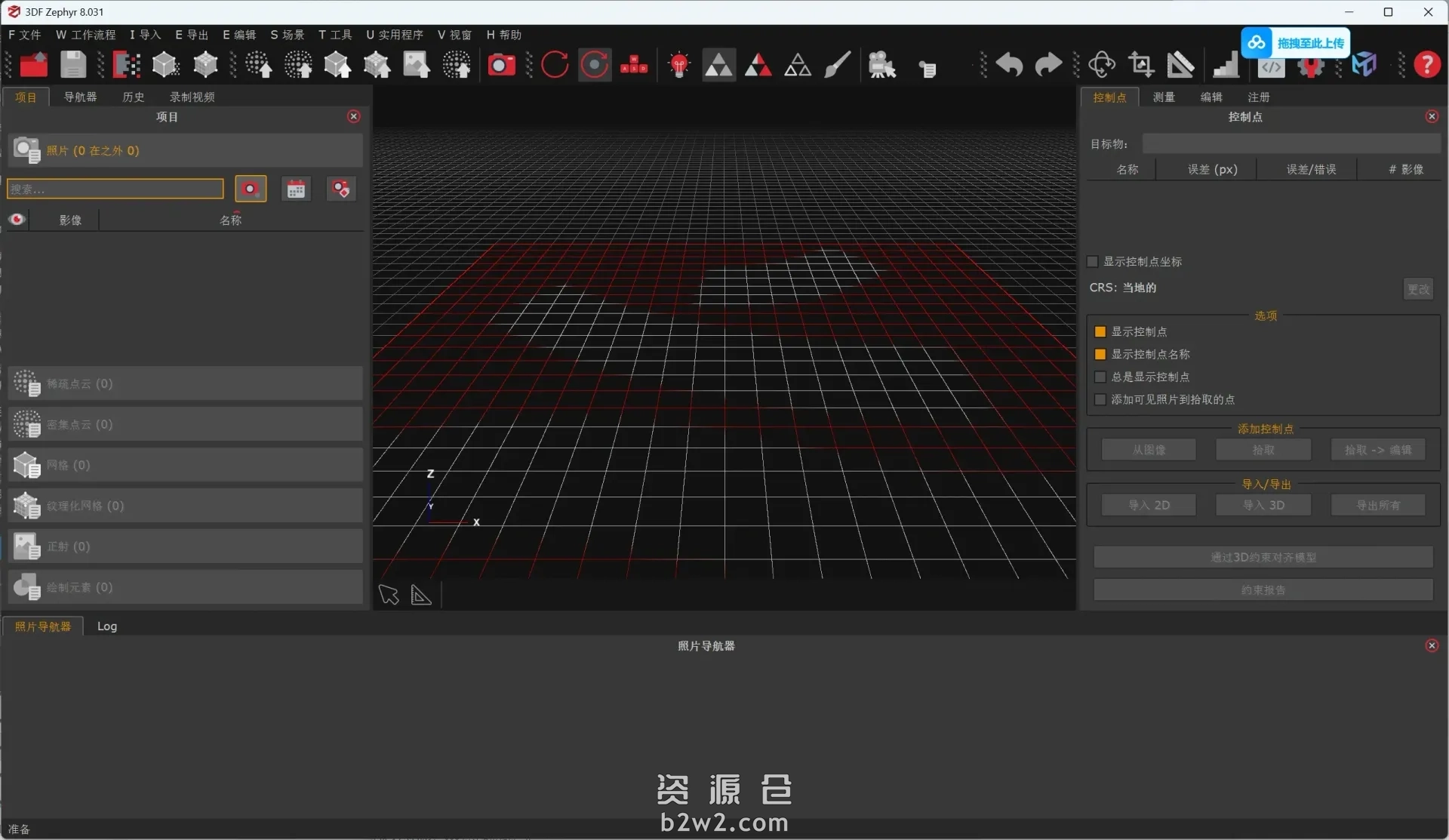Click the ruler triangle measurement icon
The width and height of the screenshot is (1449, 840).
coord(1180,65)
